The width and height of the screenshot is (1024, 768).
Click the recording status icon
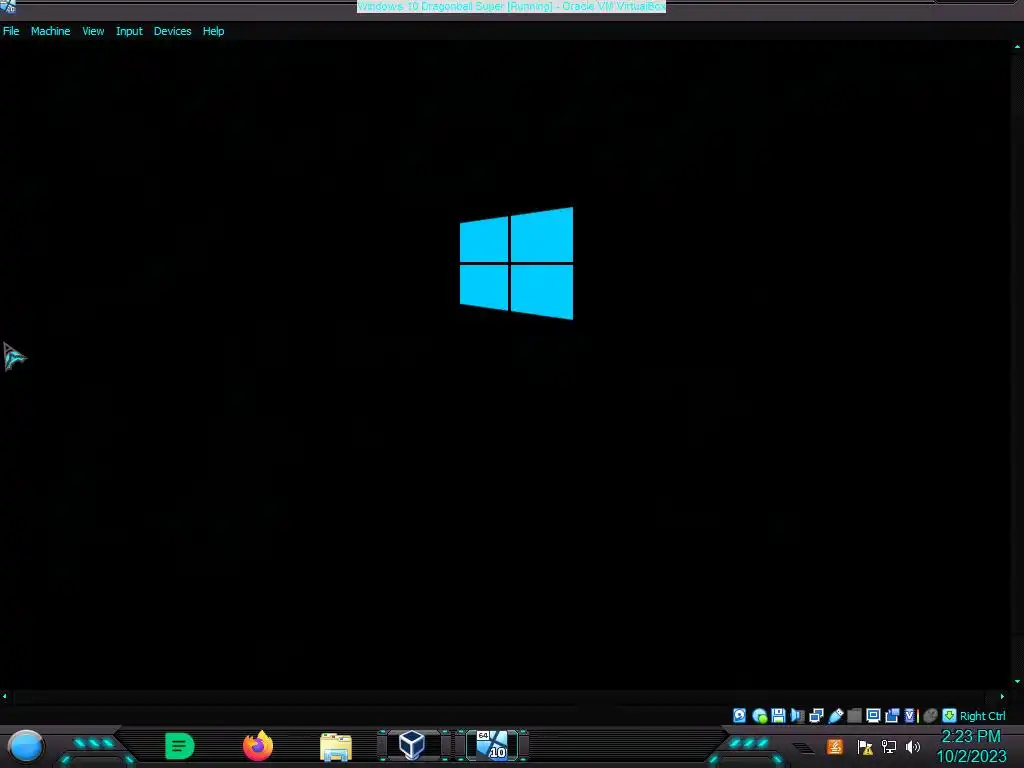pos(892,716)
